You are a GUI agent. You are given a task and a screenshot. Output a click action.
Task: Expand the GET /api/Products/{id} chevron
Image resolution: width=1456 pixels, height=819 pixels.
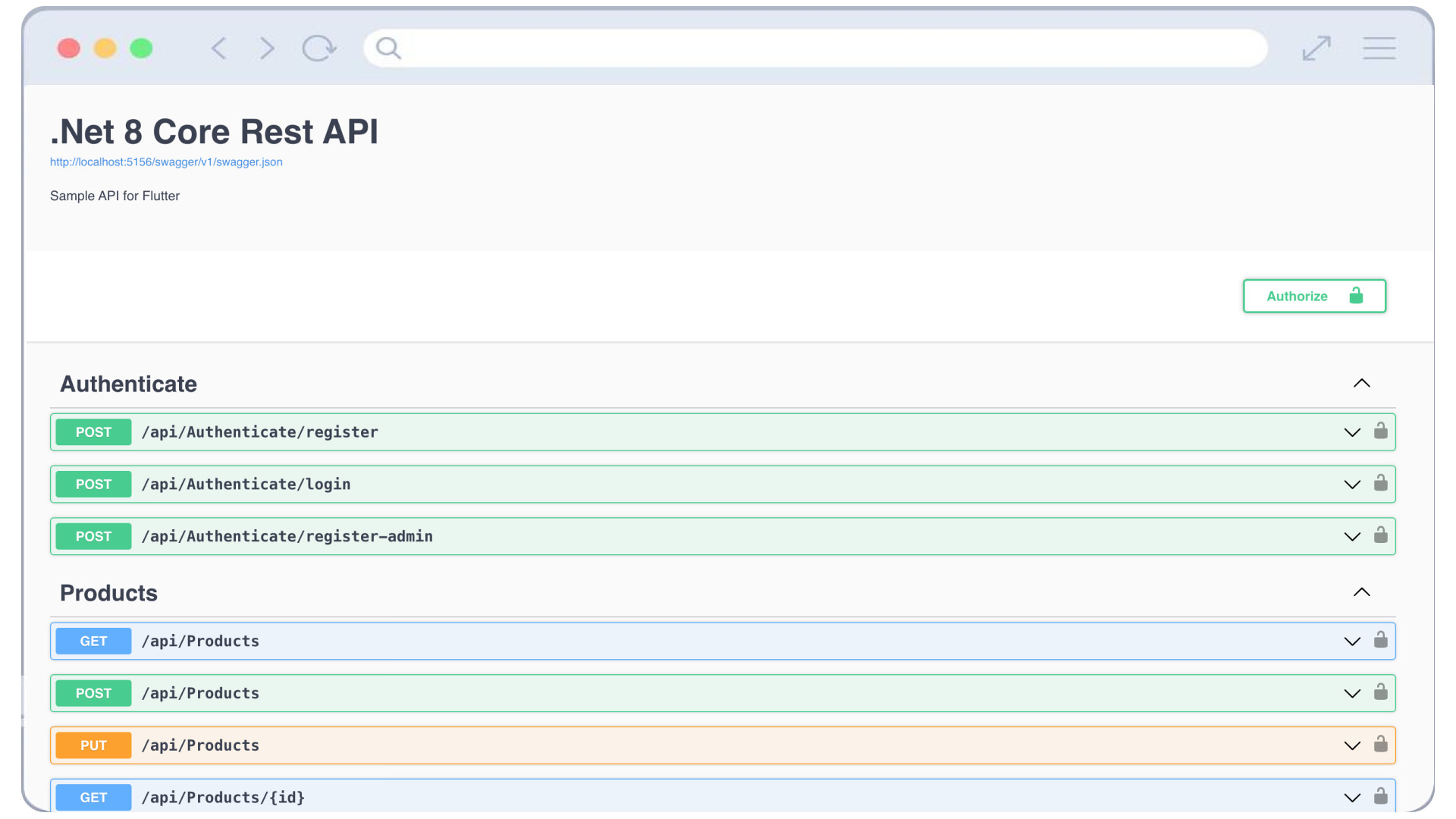[x=1352, y=798]
